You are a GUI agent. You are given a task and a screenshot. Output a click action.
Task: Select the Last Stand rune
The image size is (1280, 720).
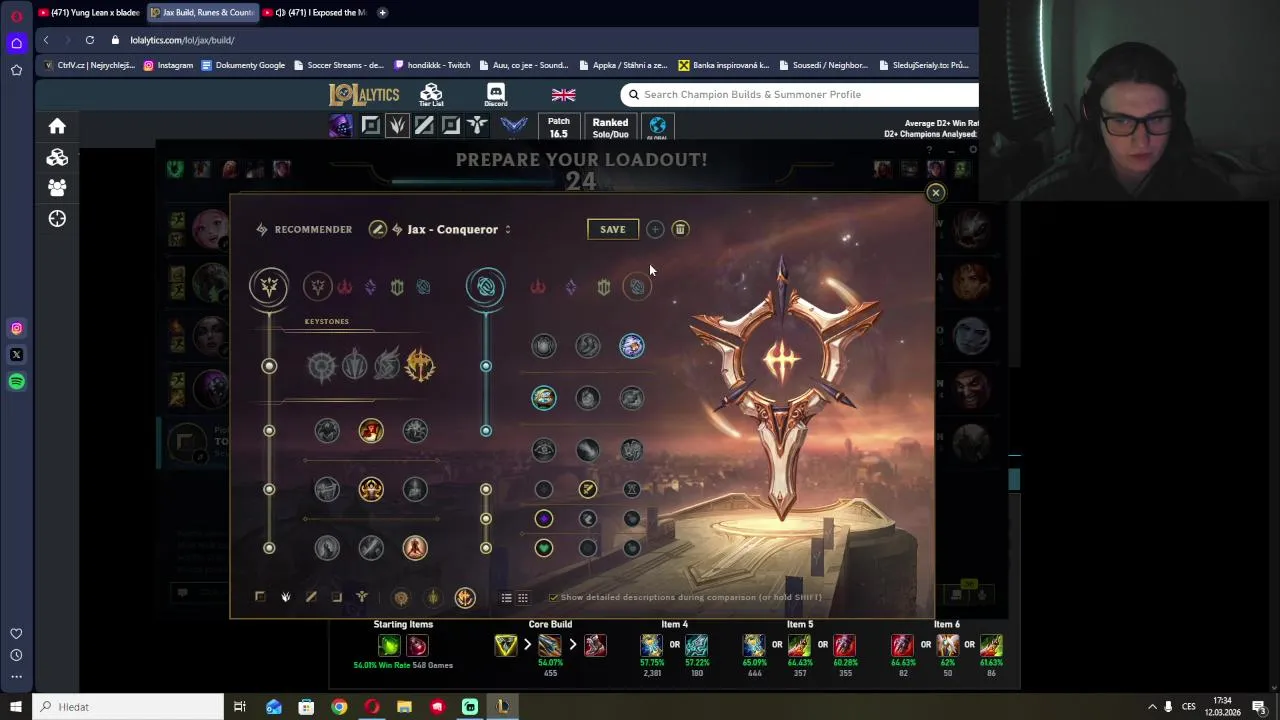pos(415,548)
